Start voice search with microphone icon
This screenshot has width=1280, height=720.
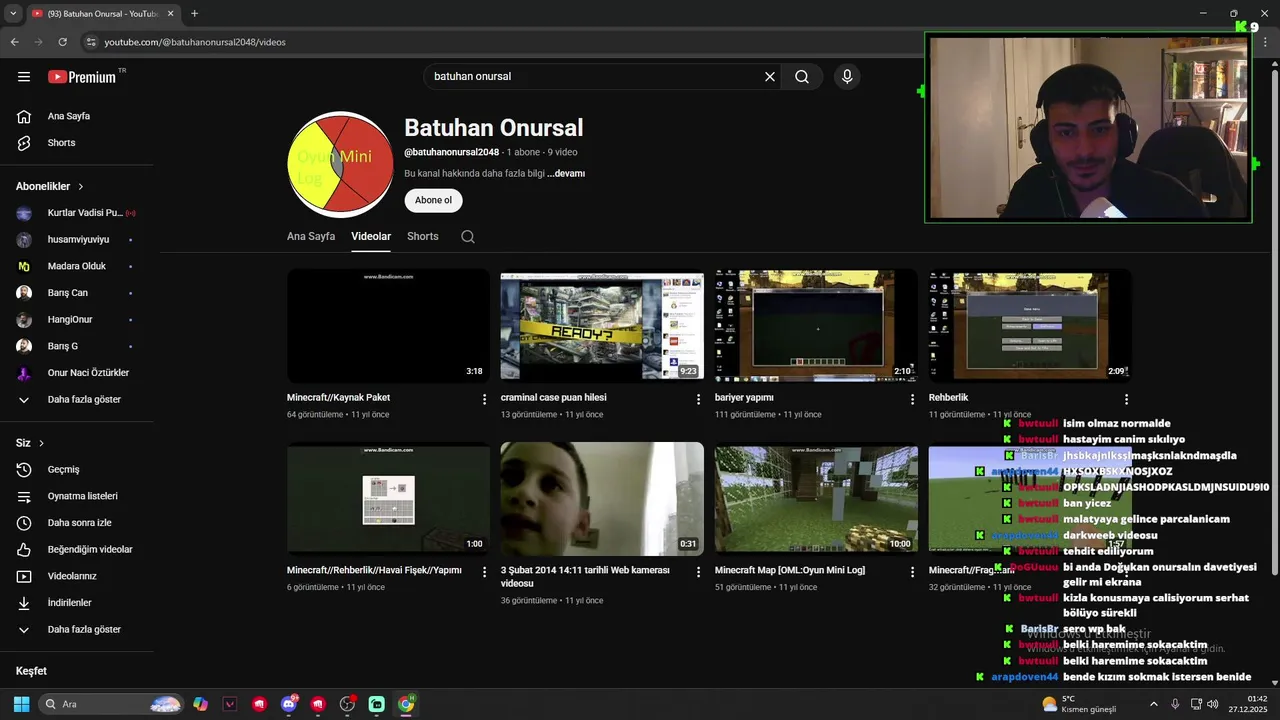click(847, 77)
